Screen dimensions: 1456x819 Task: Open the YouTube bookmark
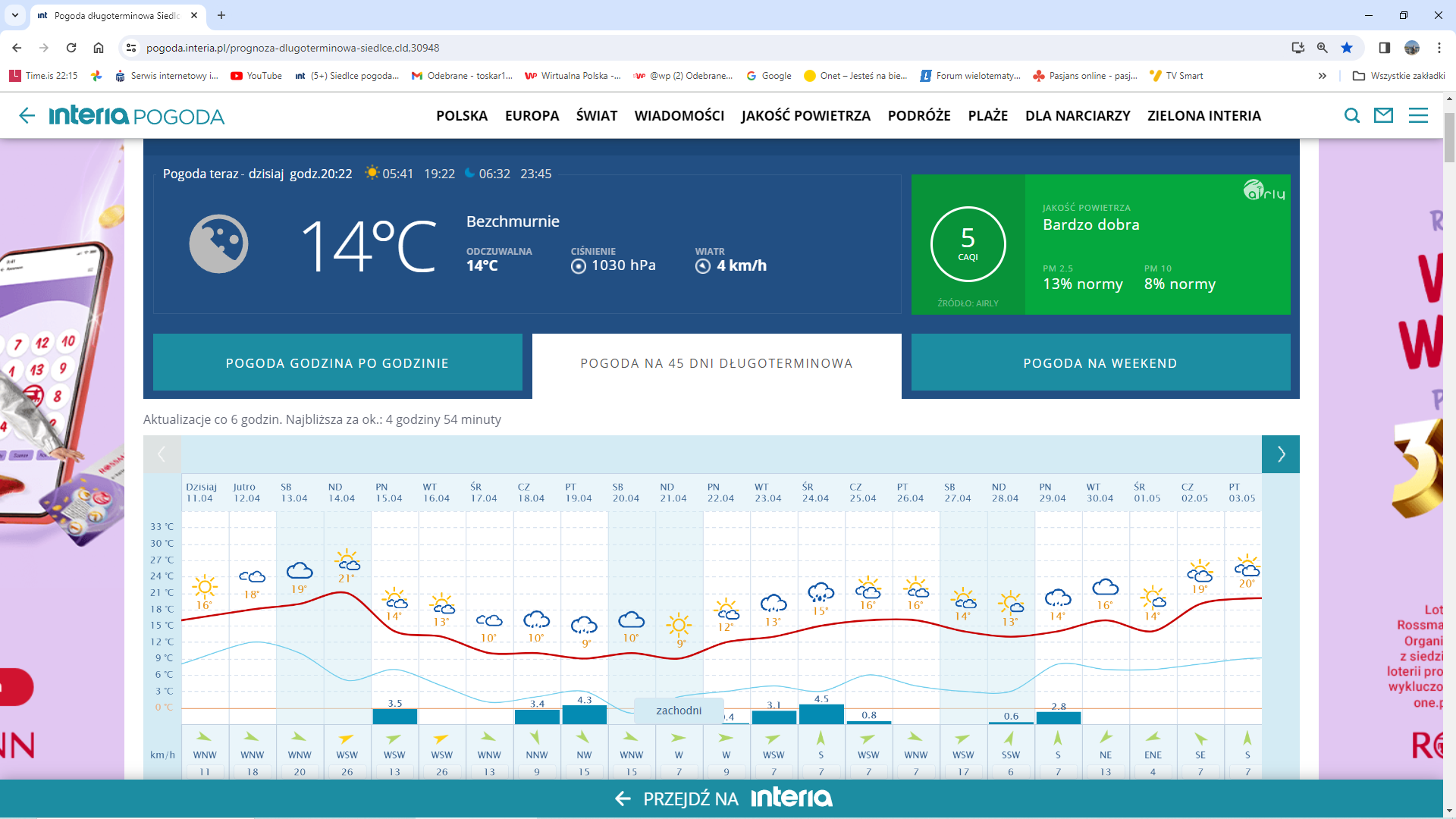click(256, 76)
